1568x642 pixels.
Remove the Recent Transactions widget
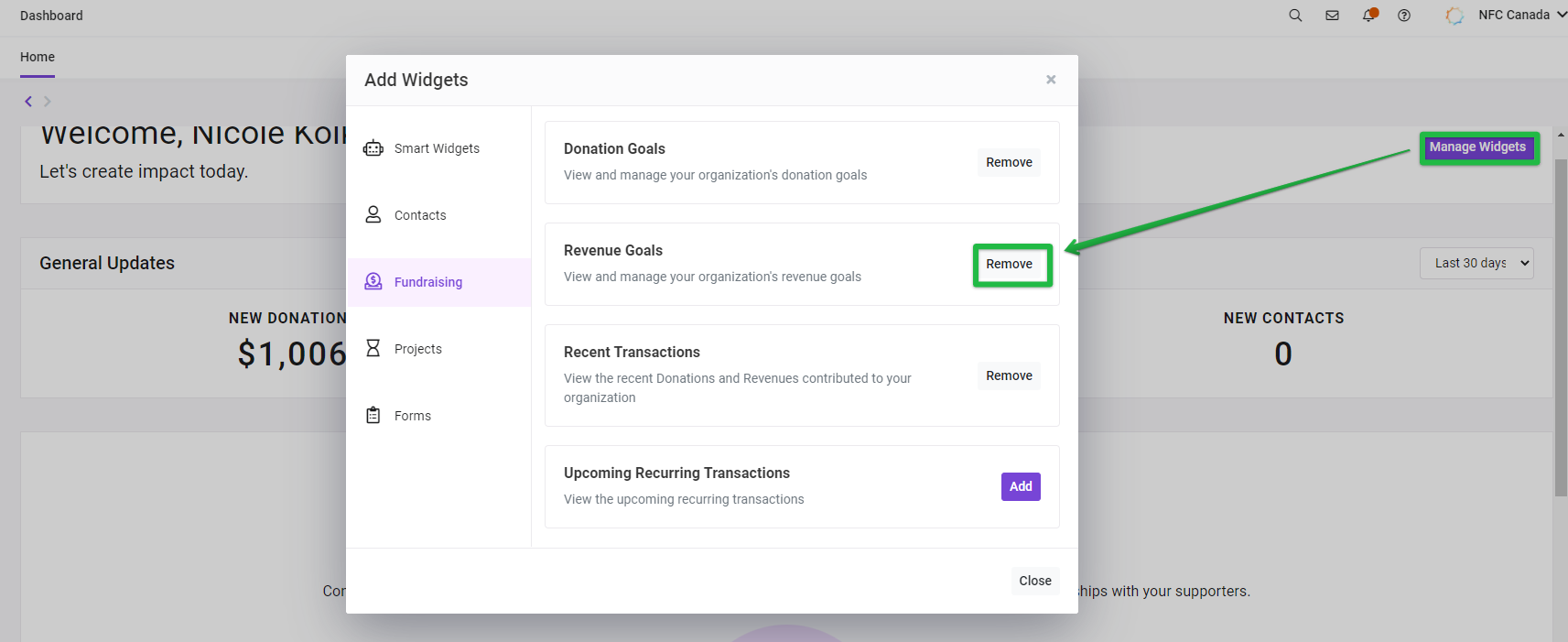[1009, 375]
